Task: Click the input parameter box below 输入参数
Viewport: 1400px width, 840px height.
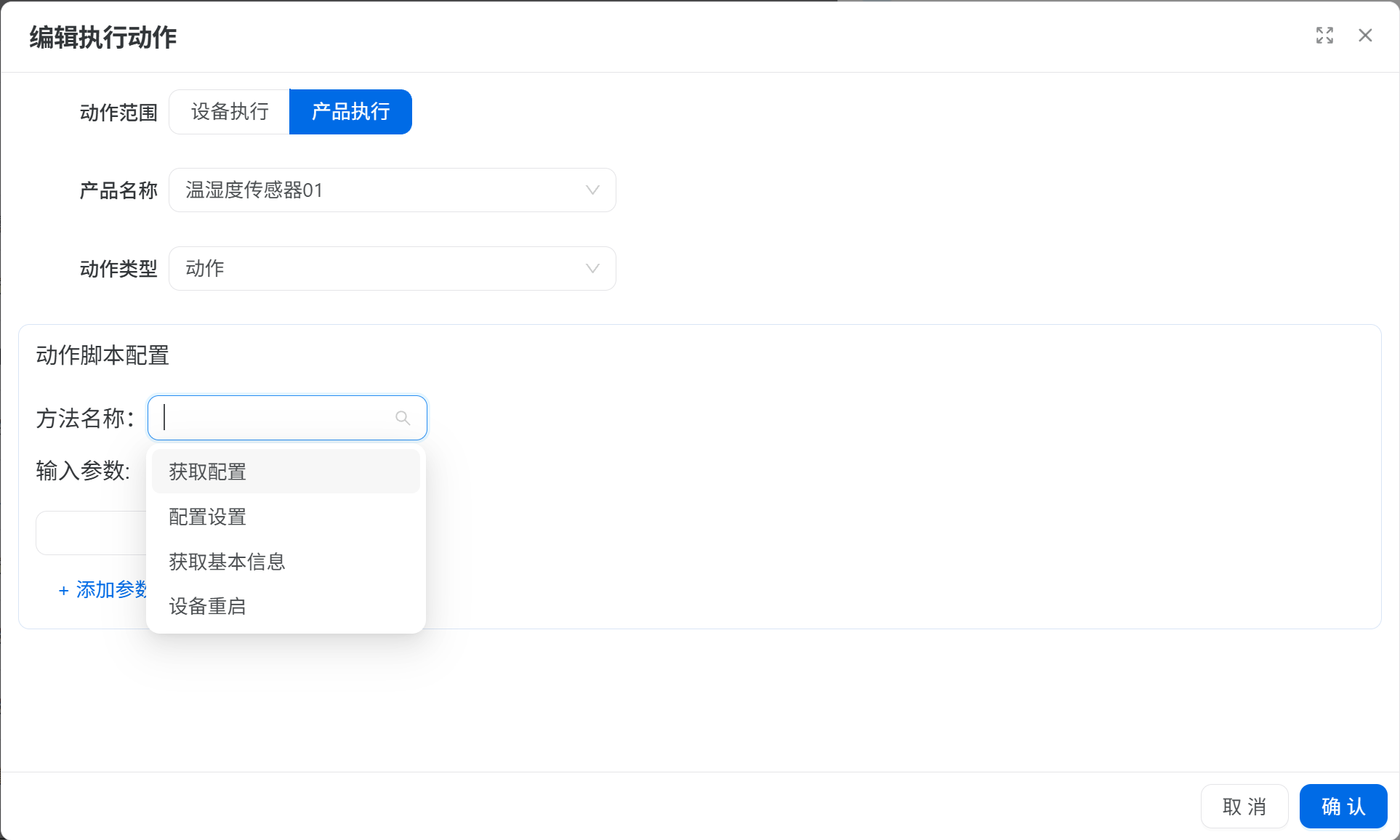Action: (91, 533)
